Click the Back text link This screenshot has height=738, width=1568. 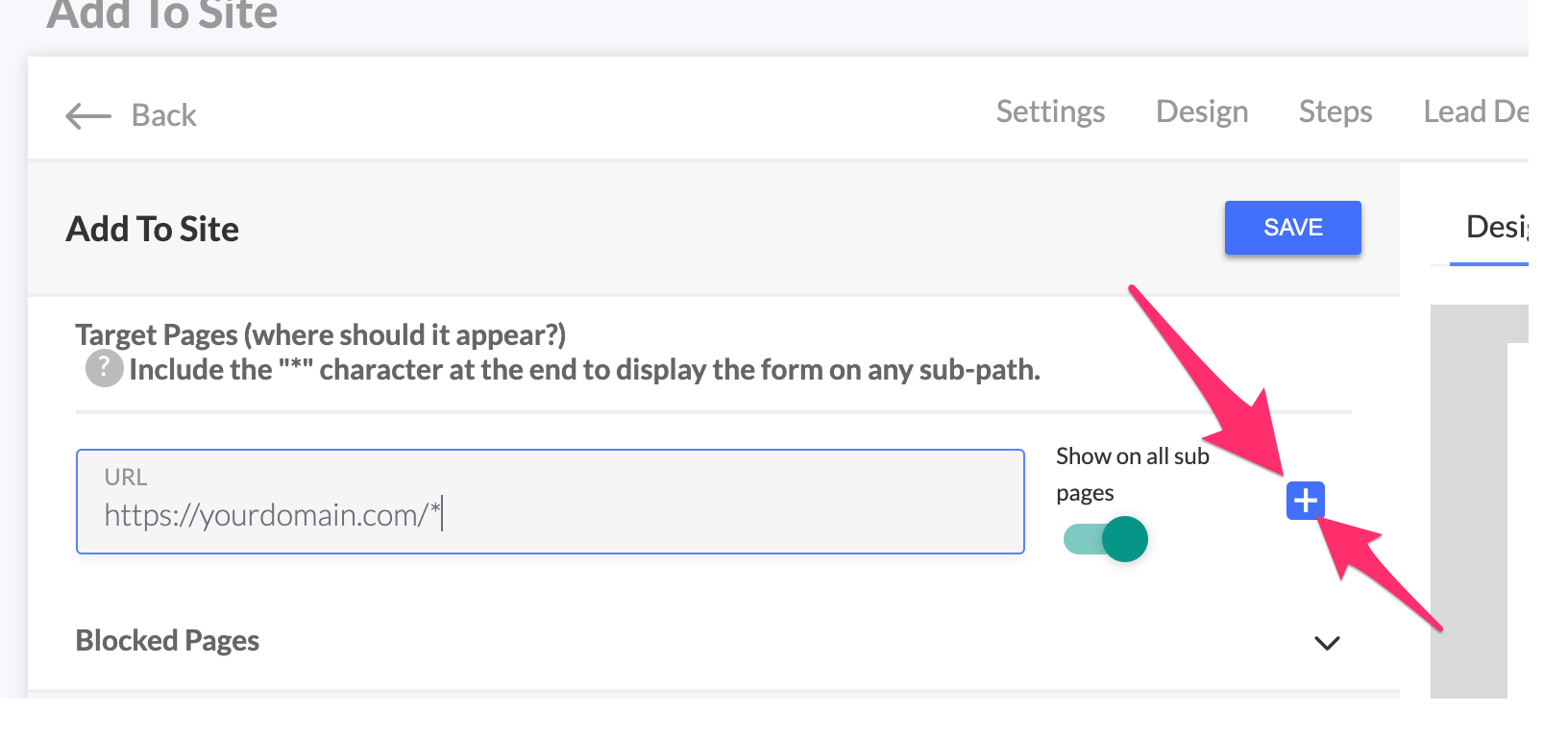163,116
